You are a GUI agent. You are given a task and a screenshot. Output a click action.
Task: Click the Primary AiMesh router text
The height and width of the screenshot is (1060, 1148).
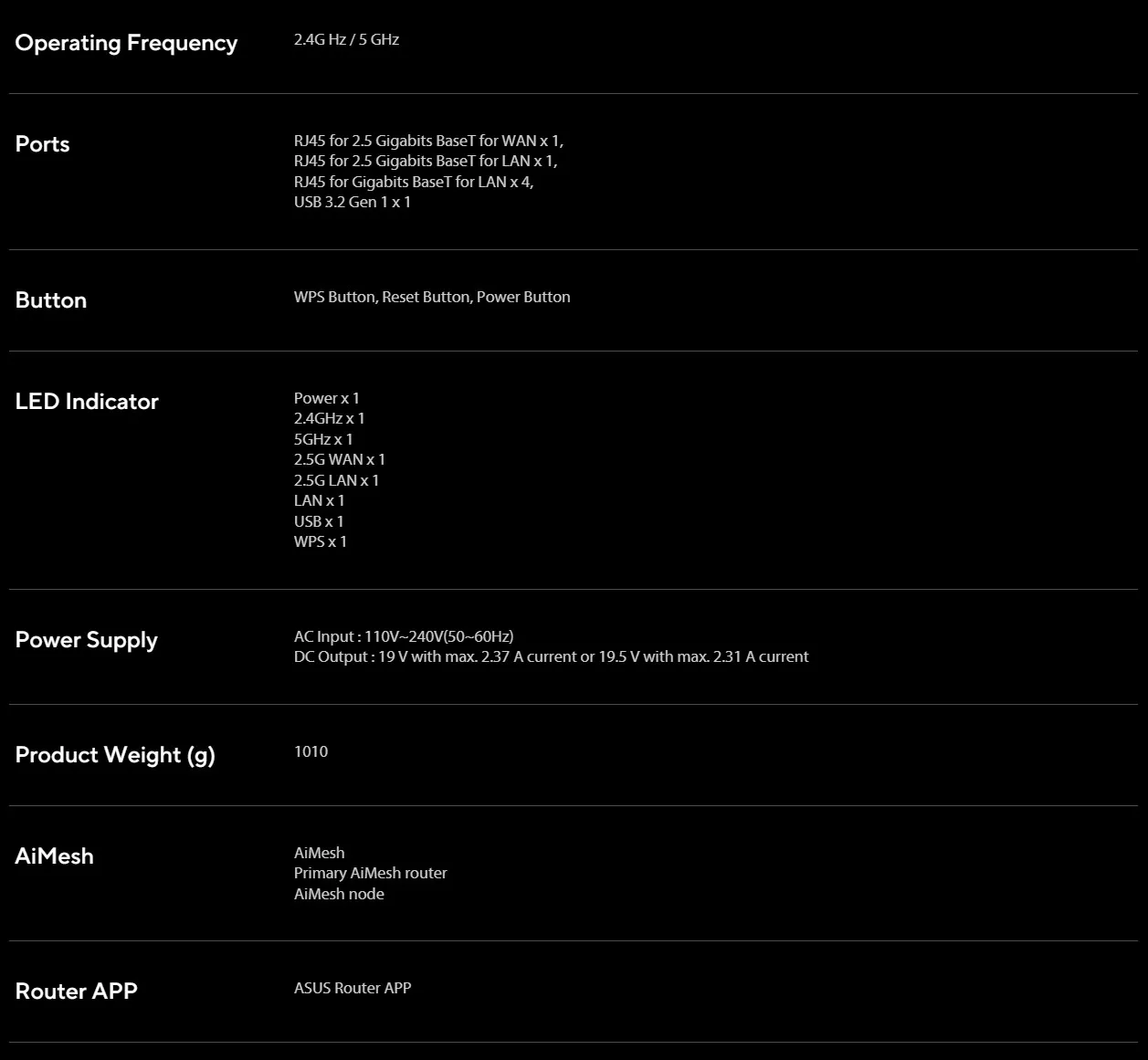point(370,873)
